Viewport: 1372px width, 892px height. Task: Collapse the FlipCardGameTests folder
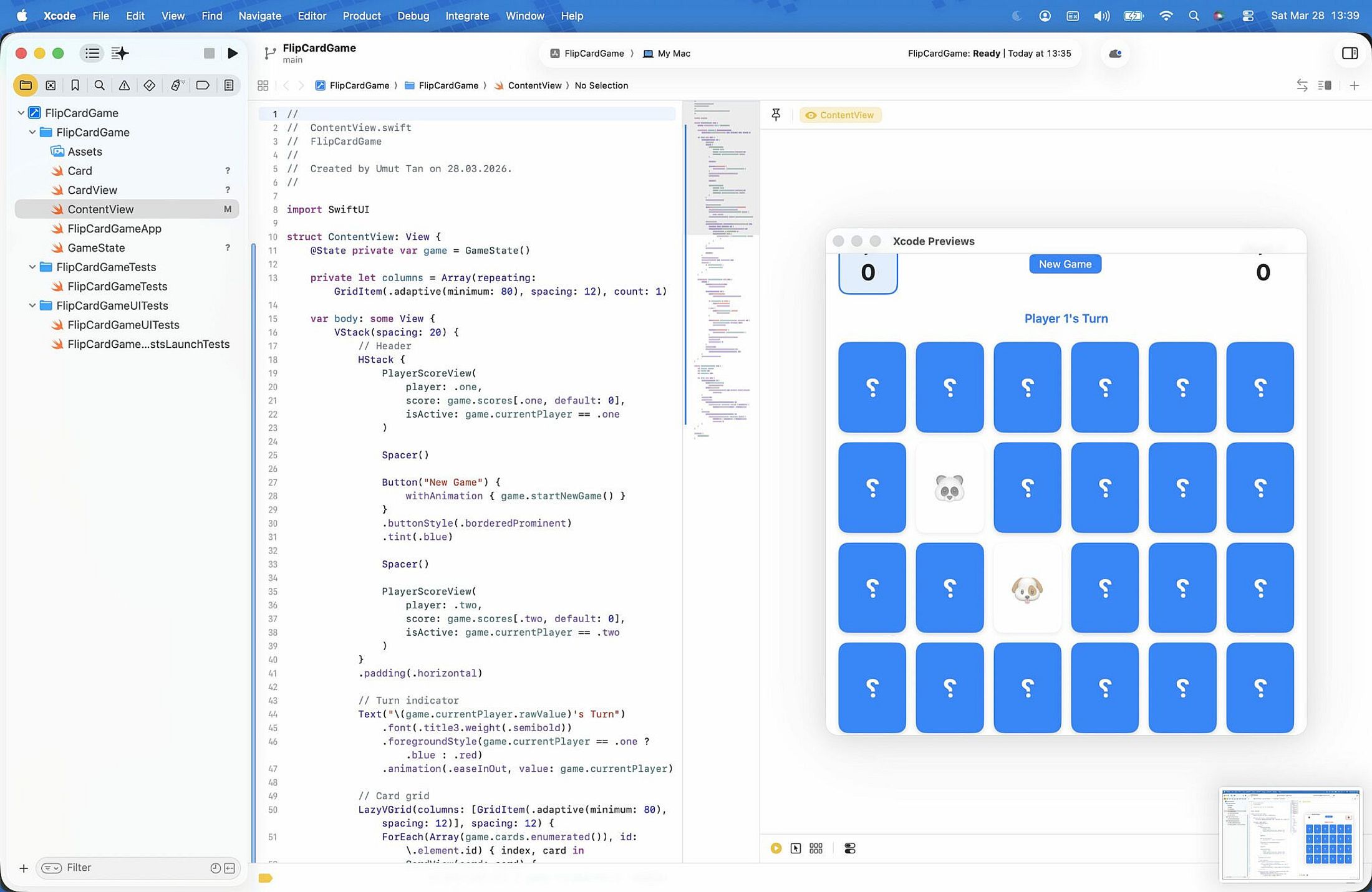(32, 267)
